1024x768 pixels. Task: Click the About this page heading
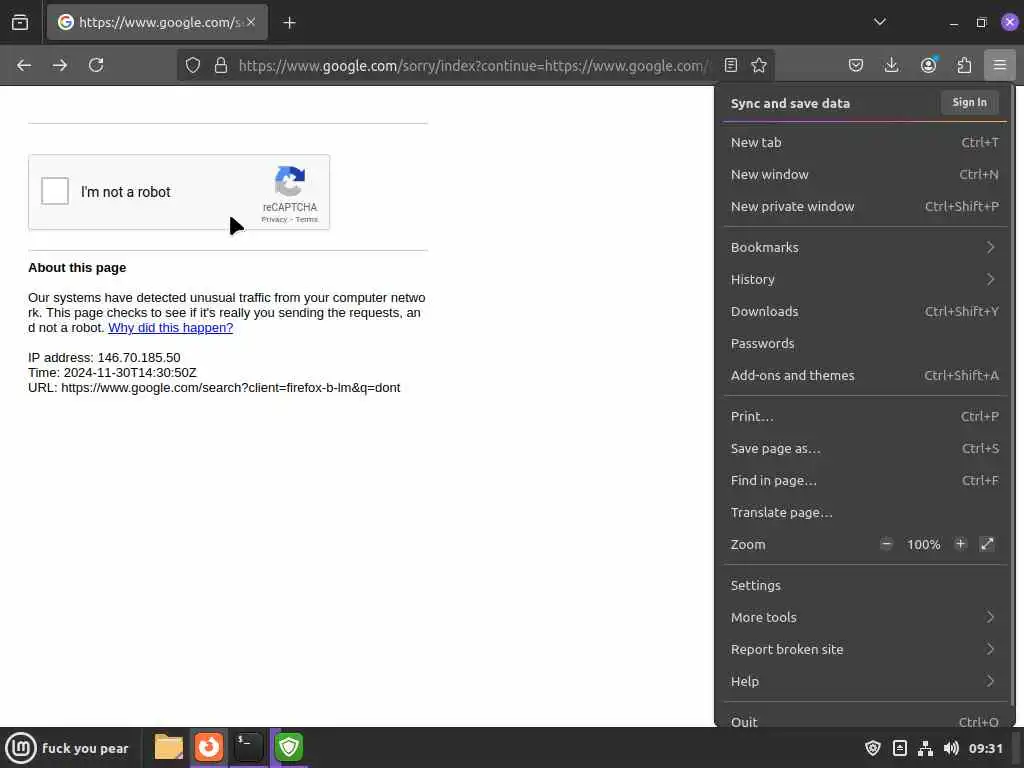point(77,268)
